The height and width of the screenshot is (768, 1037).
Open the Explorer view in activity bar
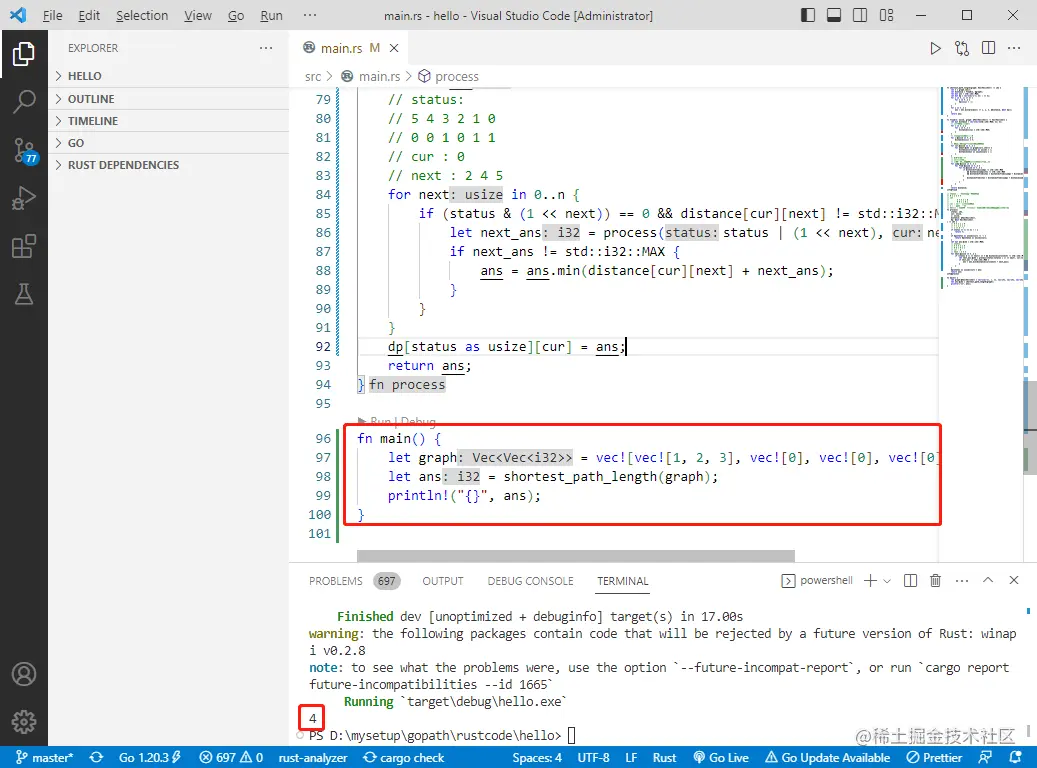pos(24,54)
